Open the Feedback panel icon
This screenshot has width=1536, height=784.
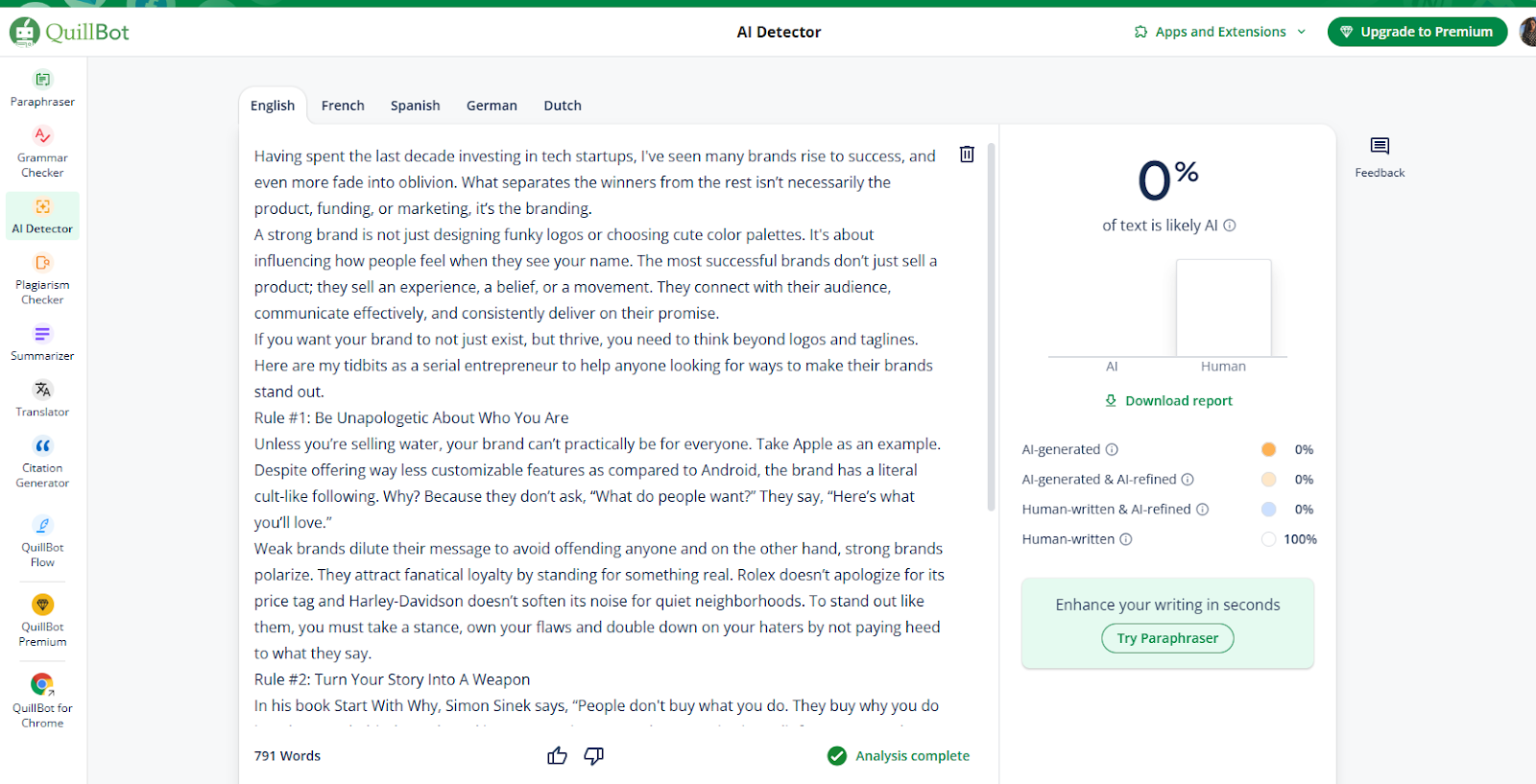pos(1380,146)
